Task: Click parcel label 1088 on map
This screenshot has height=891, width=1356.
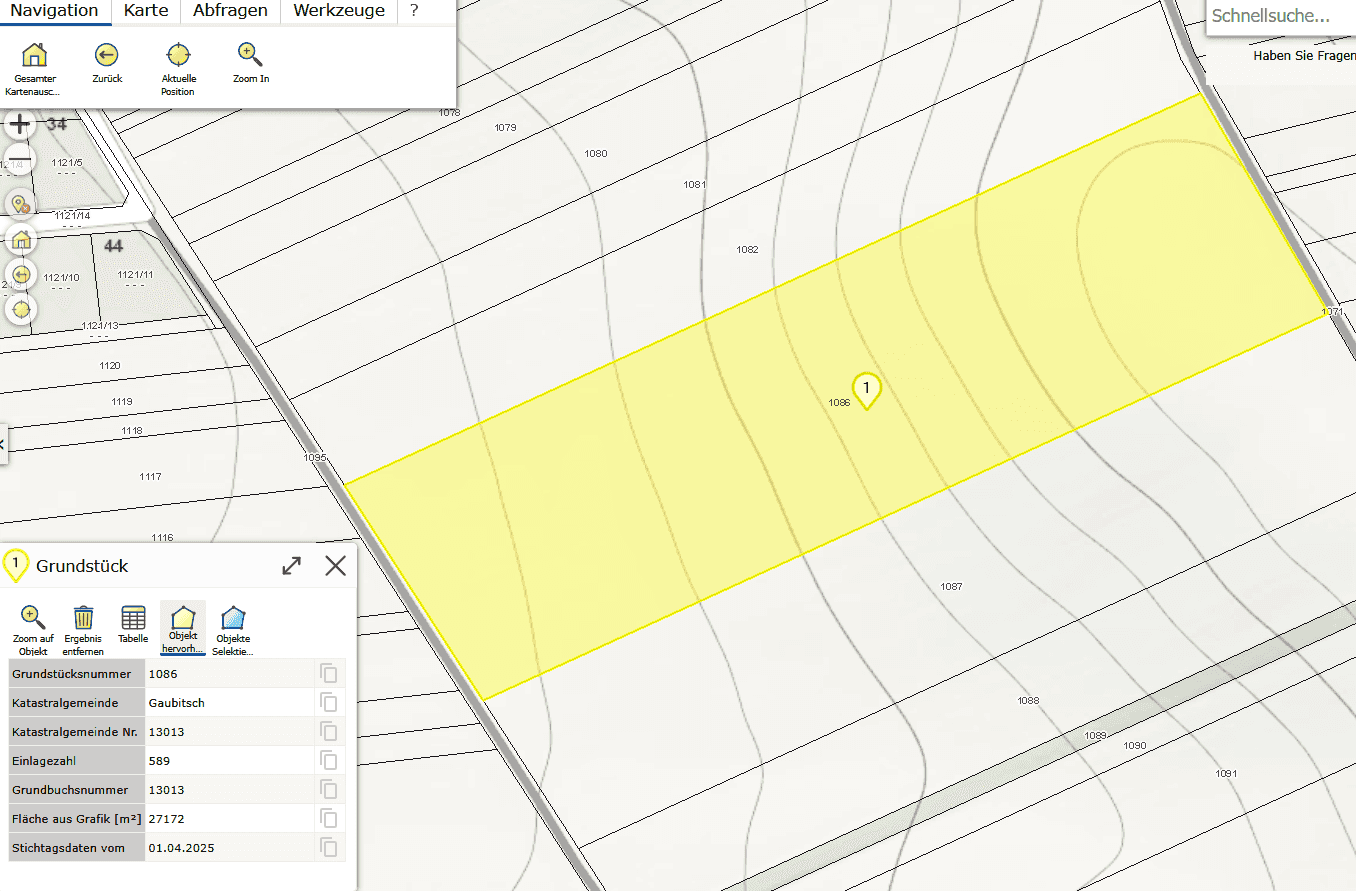Action: coord(1028,700)
